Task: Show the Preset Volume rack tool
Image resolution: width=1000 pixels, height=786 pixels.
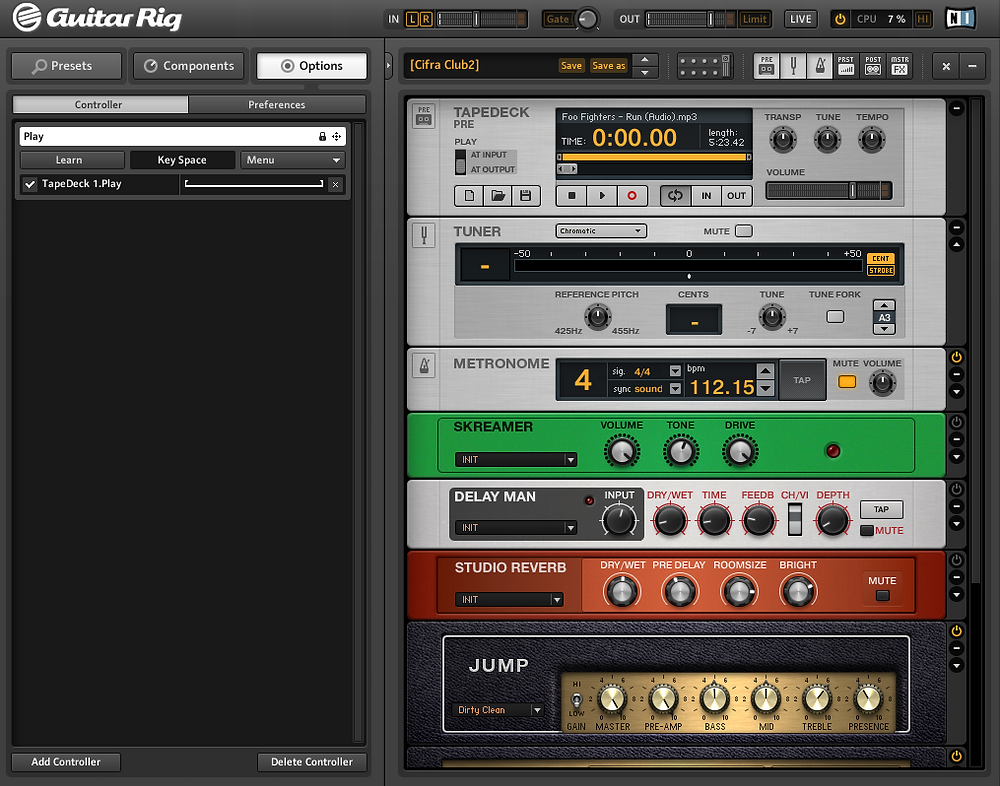Action: coord(846,66)
